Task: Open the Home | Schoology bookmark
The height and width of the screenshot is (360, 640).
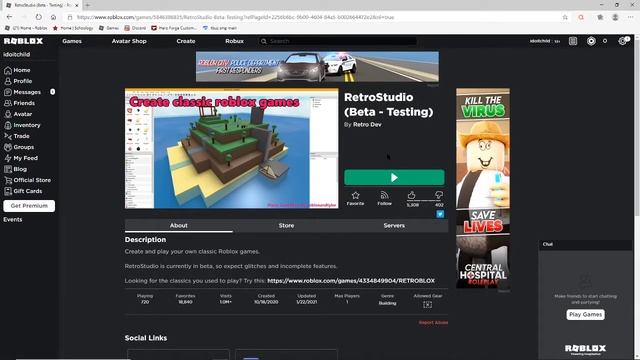Action: click(73, 28)
